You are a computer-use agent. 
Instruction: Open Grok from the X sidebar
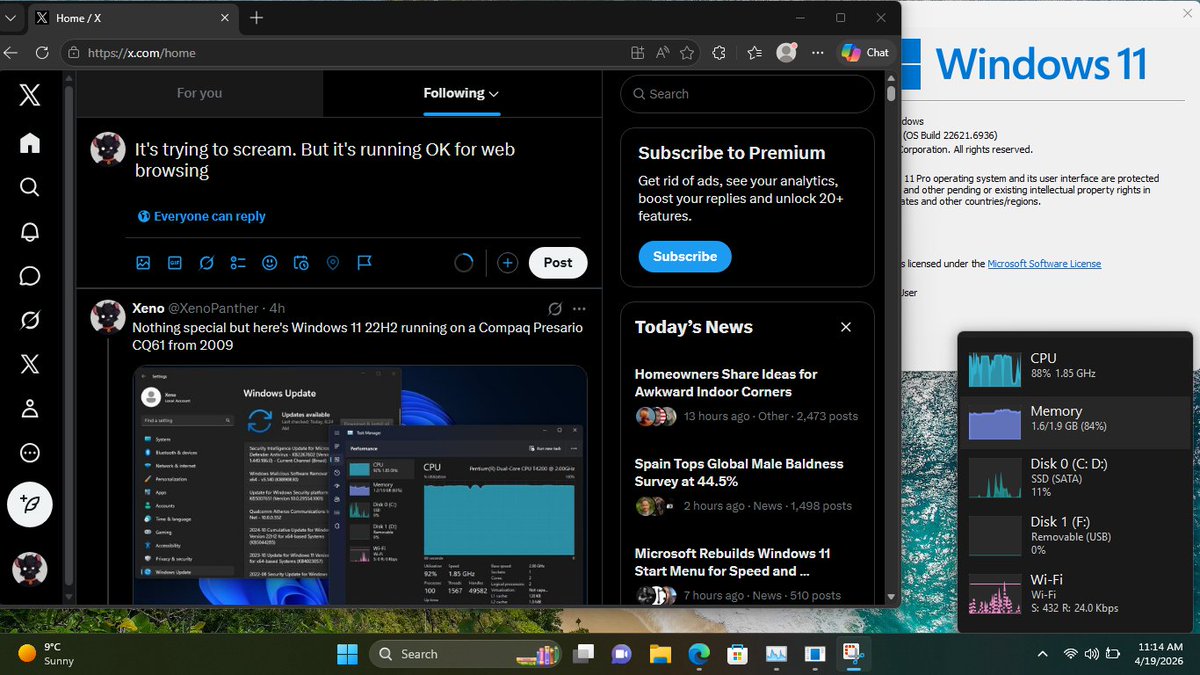click(30, 320)
